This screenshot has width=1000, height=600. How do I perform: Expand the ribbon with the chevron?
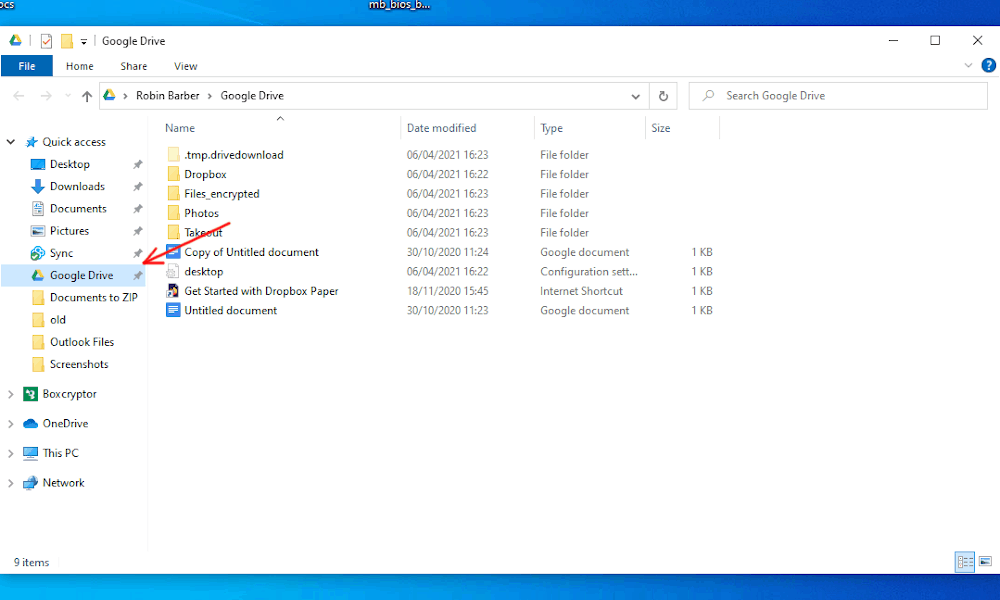click(968, 65)
